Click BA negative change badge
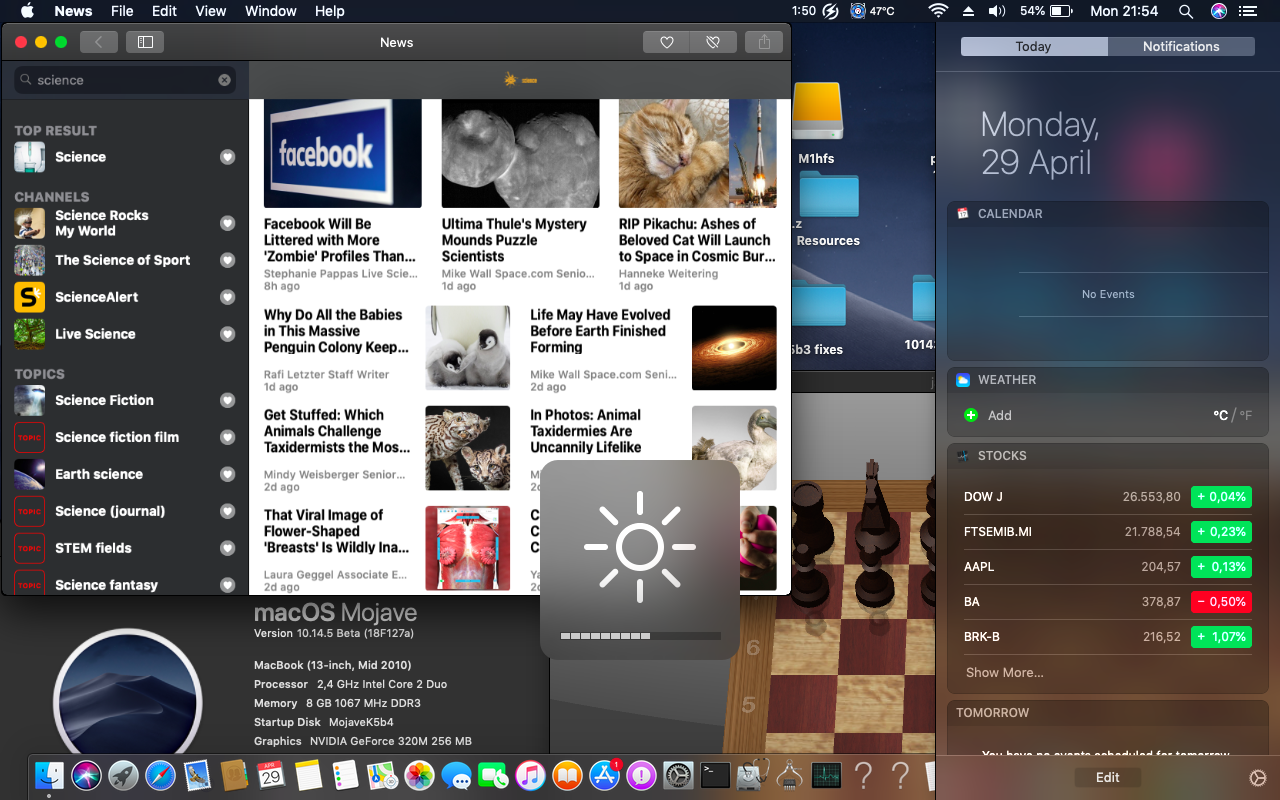The width and height of the screenshot is (1280, 800). click(x=1221, y=601)
